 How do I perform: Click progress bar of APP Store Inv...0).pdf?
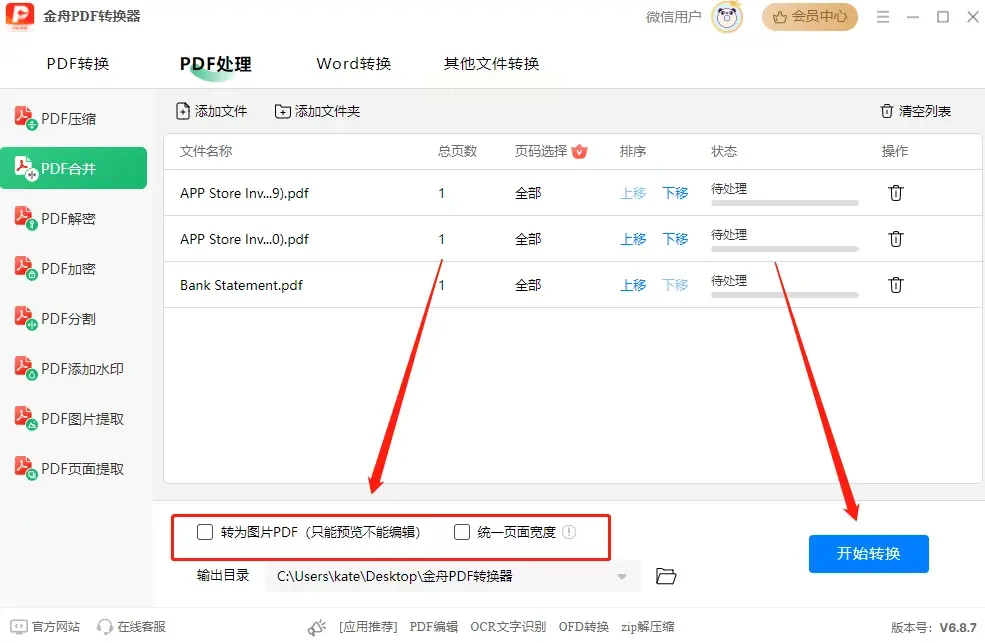pyautogui.click(x=785, y=249)
